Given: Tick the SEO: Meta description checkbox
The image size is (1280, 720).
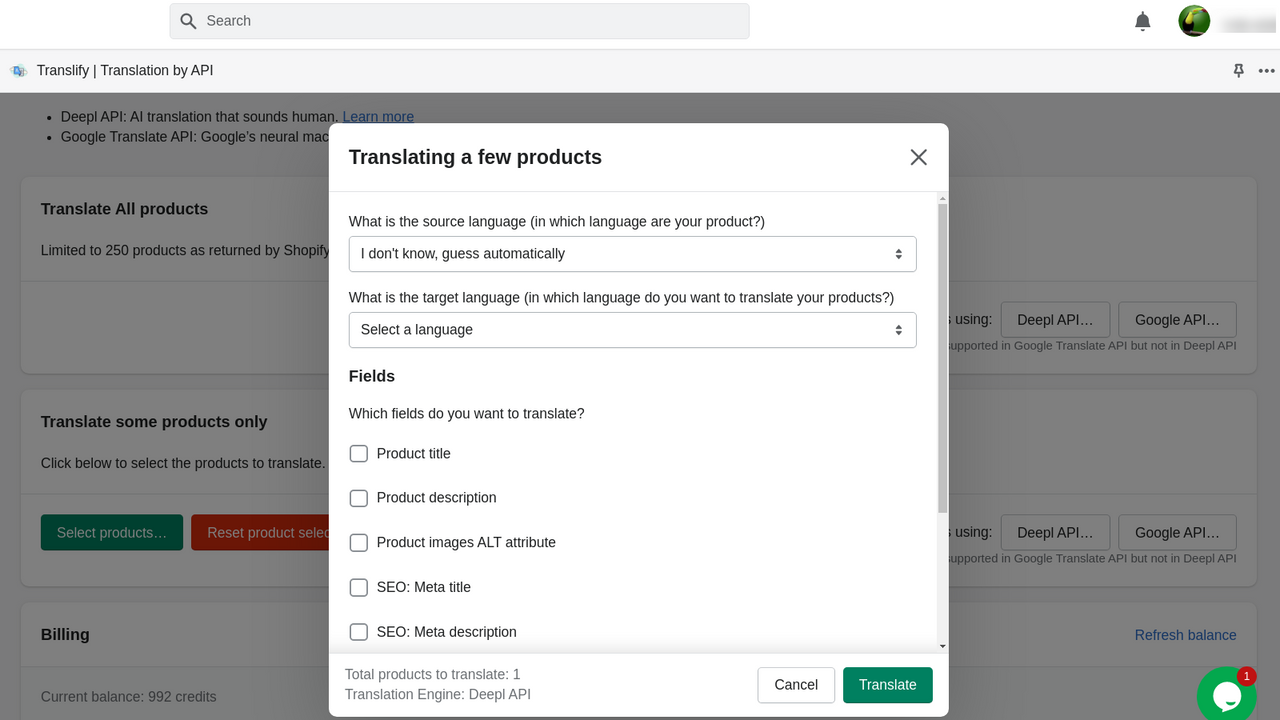Looking at the screenshot, I should pos(359,632).
